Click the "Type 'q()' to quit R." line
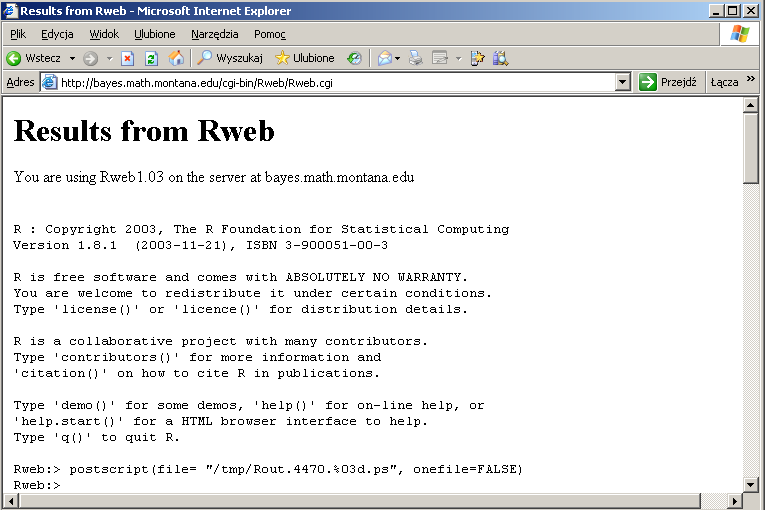 point(97,437)
